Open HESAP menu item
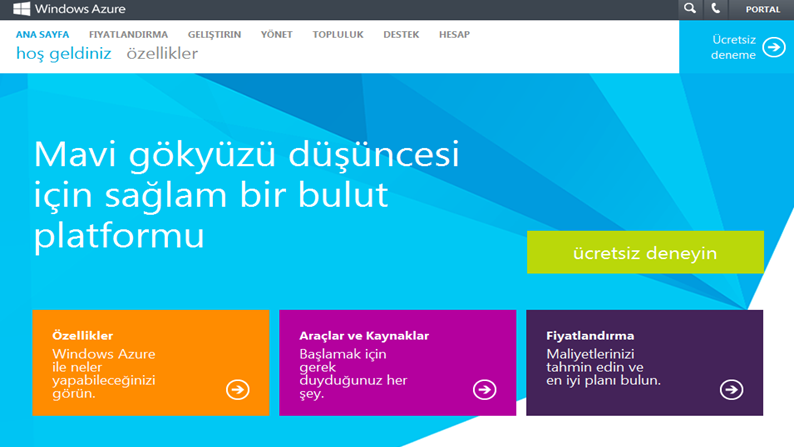The image size is (794, 447). 454,34
